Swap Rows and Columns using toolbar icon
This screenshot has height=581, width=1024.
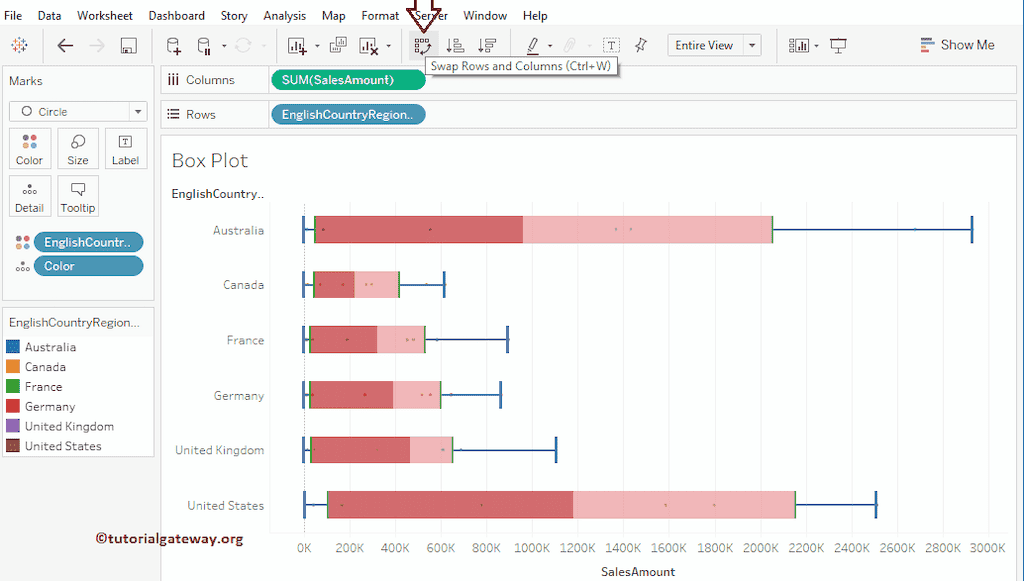422,45
